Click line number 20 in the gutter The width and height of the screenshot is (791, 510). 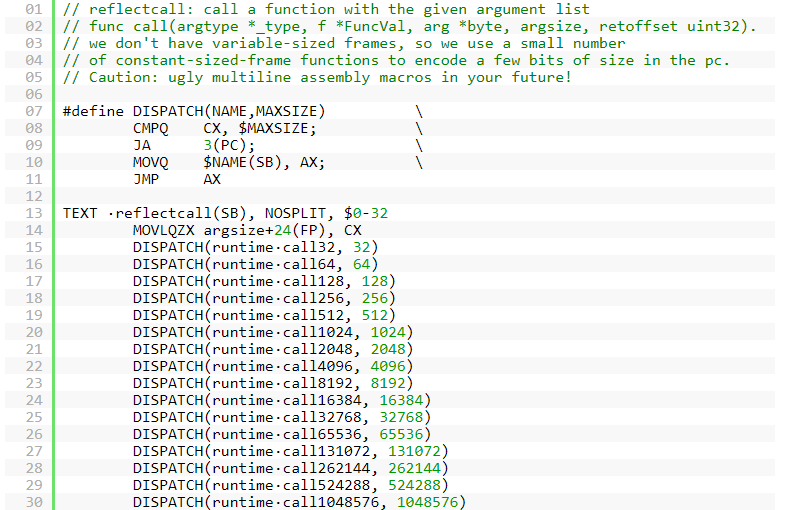(x=34, y=332)
